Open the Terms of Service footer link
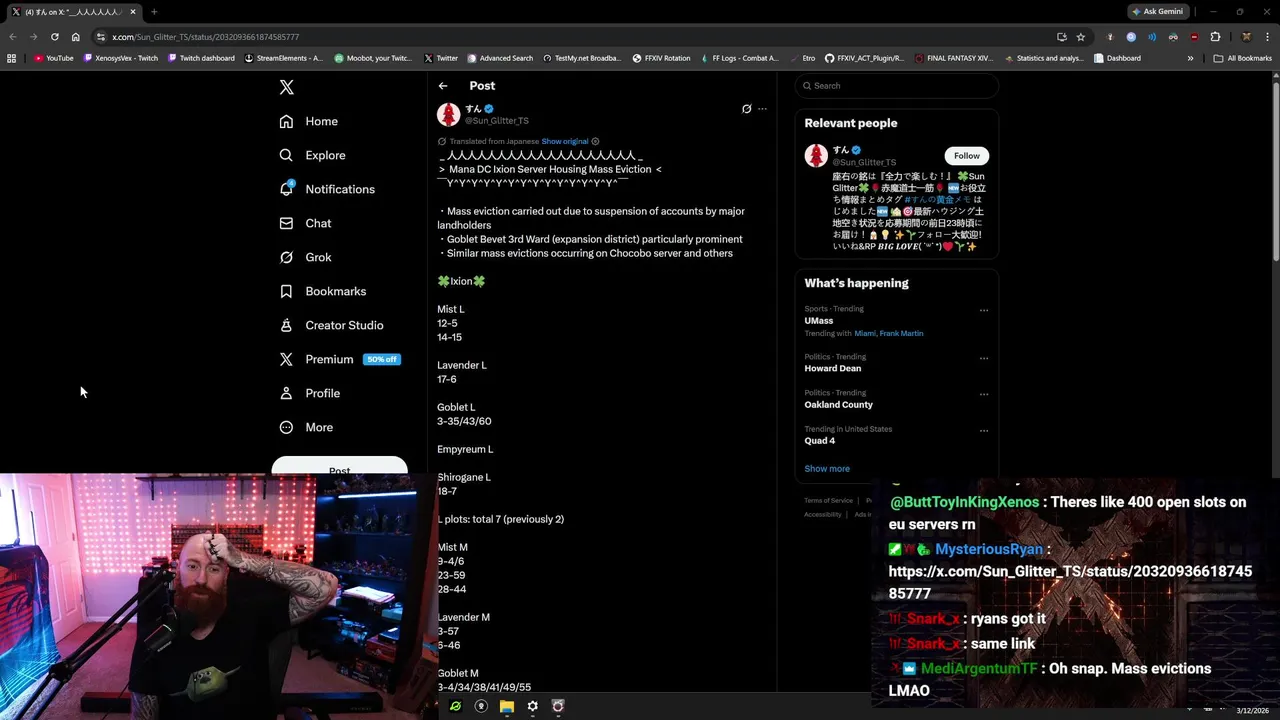Screen dimensions: 1280x720 (828, 501)
